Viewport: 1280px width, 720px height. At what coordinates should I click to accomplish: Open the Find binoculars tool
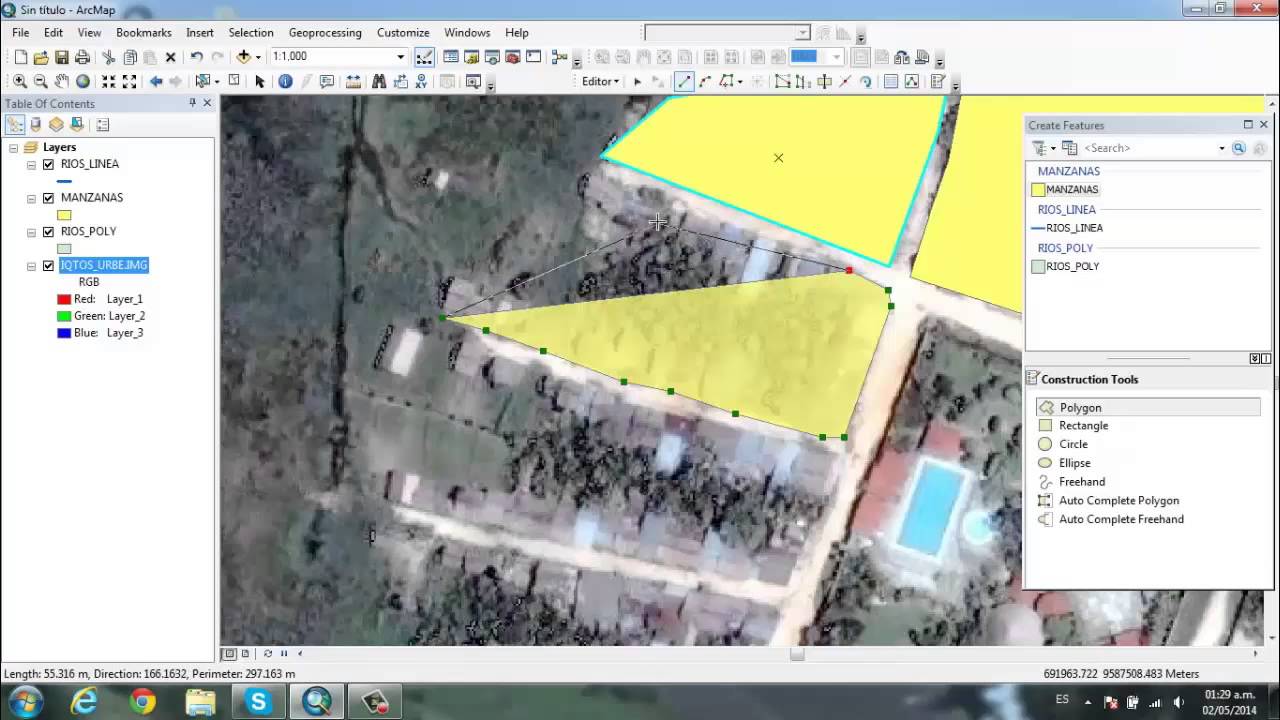379,81
